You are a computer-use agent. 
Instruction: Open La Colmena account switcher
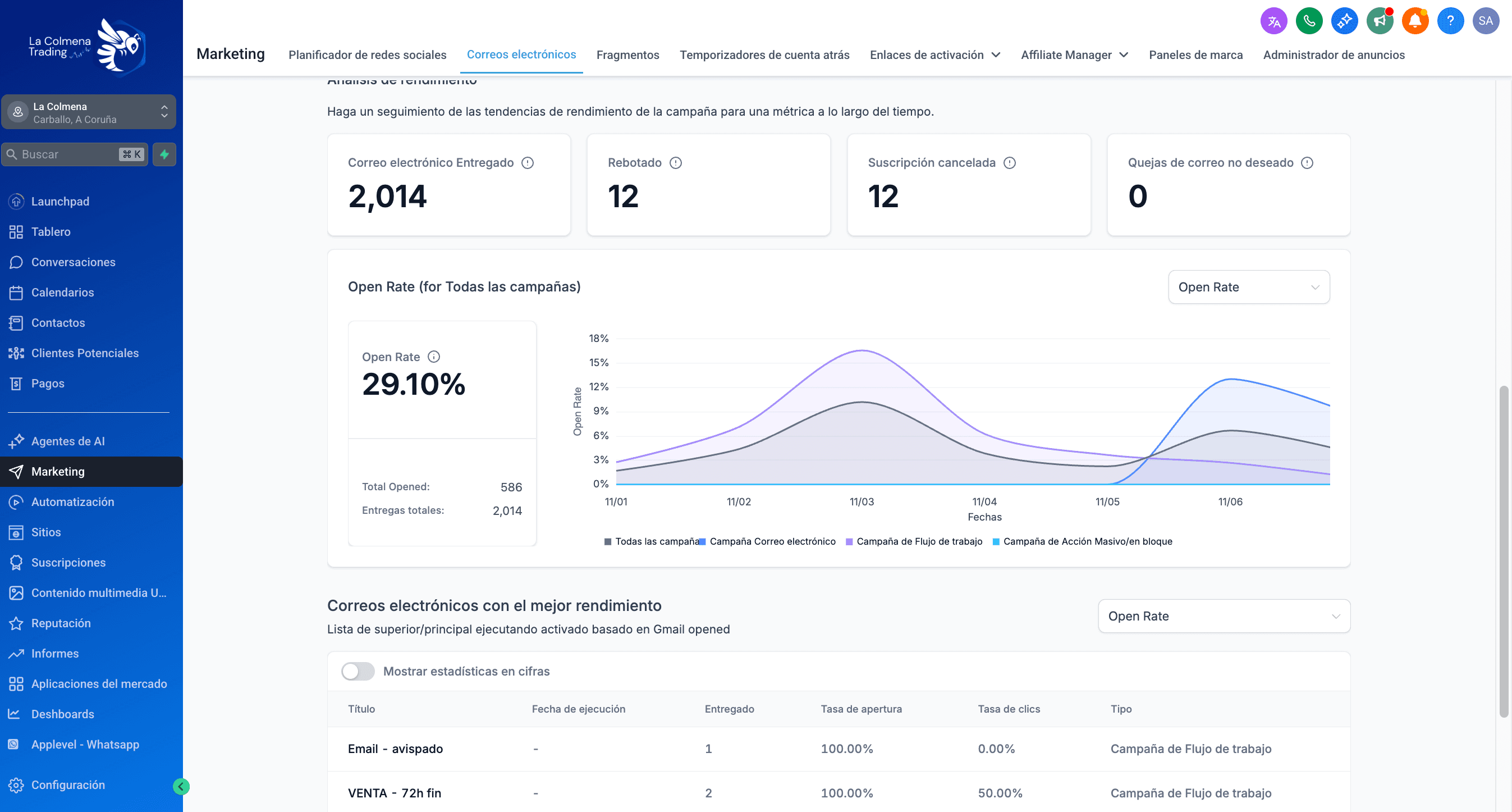[89, 112]
